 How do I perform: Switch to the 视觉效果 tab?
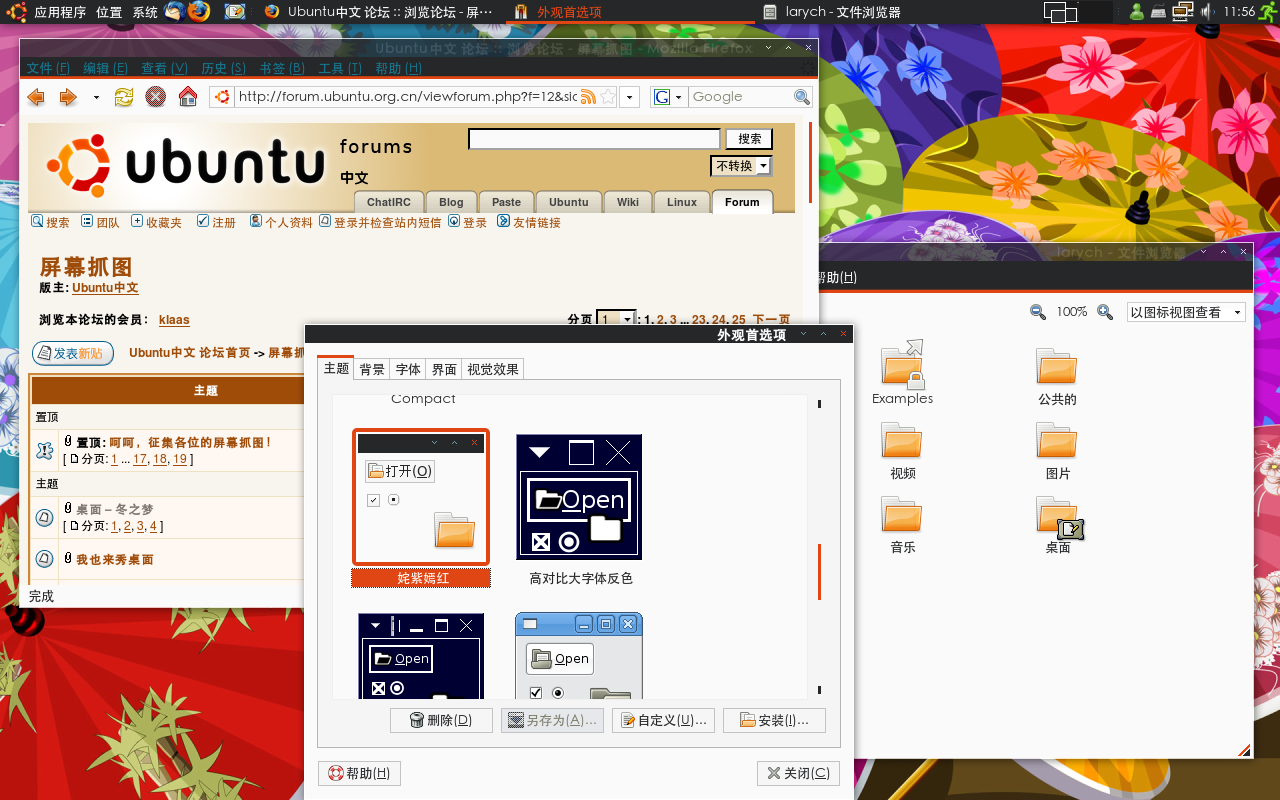[x=493, y=369]
